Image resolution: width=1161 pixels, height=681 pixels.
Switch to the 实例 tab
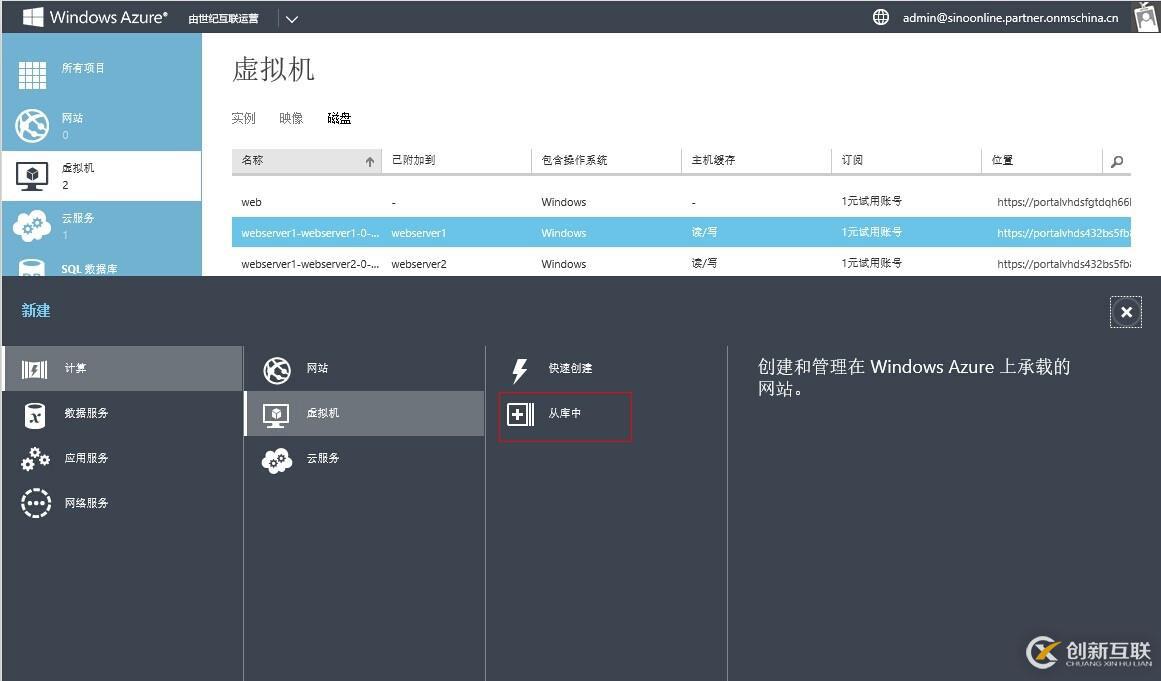[243, 118]
